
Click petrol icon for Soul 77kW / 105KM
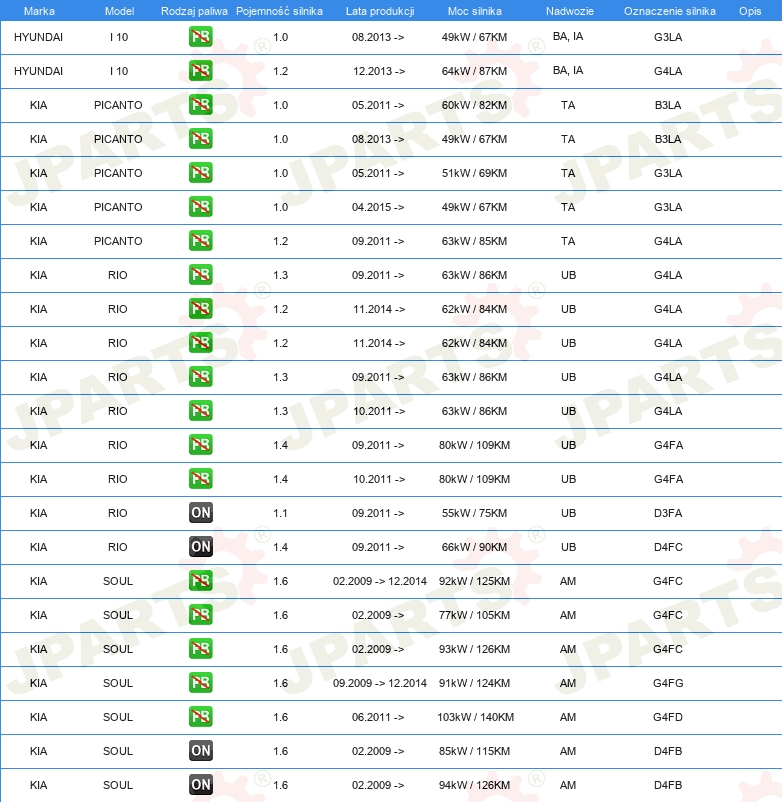coord(200,615)
